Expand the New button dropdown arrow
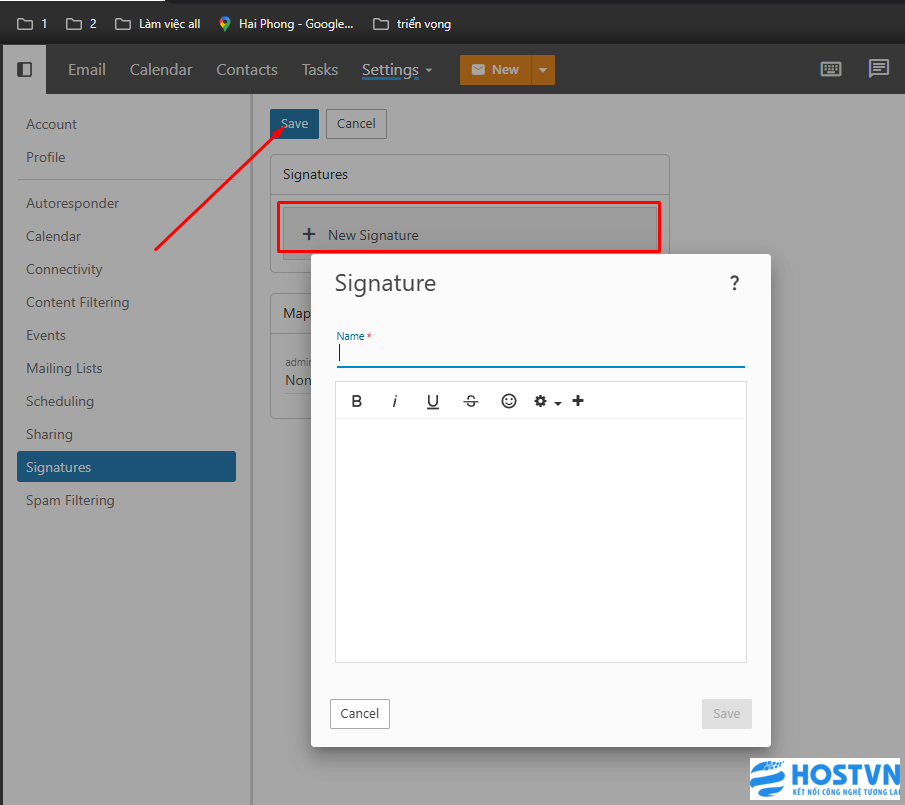Screen dimensions: 905x805 coord(543,70)
